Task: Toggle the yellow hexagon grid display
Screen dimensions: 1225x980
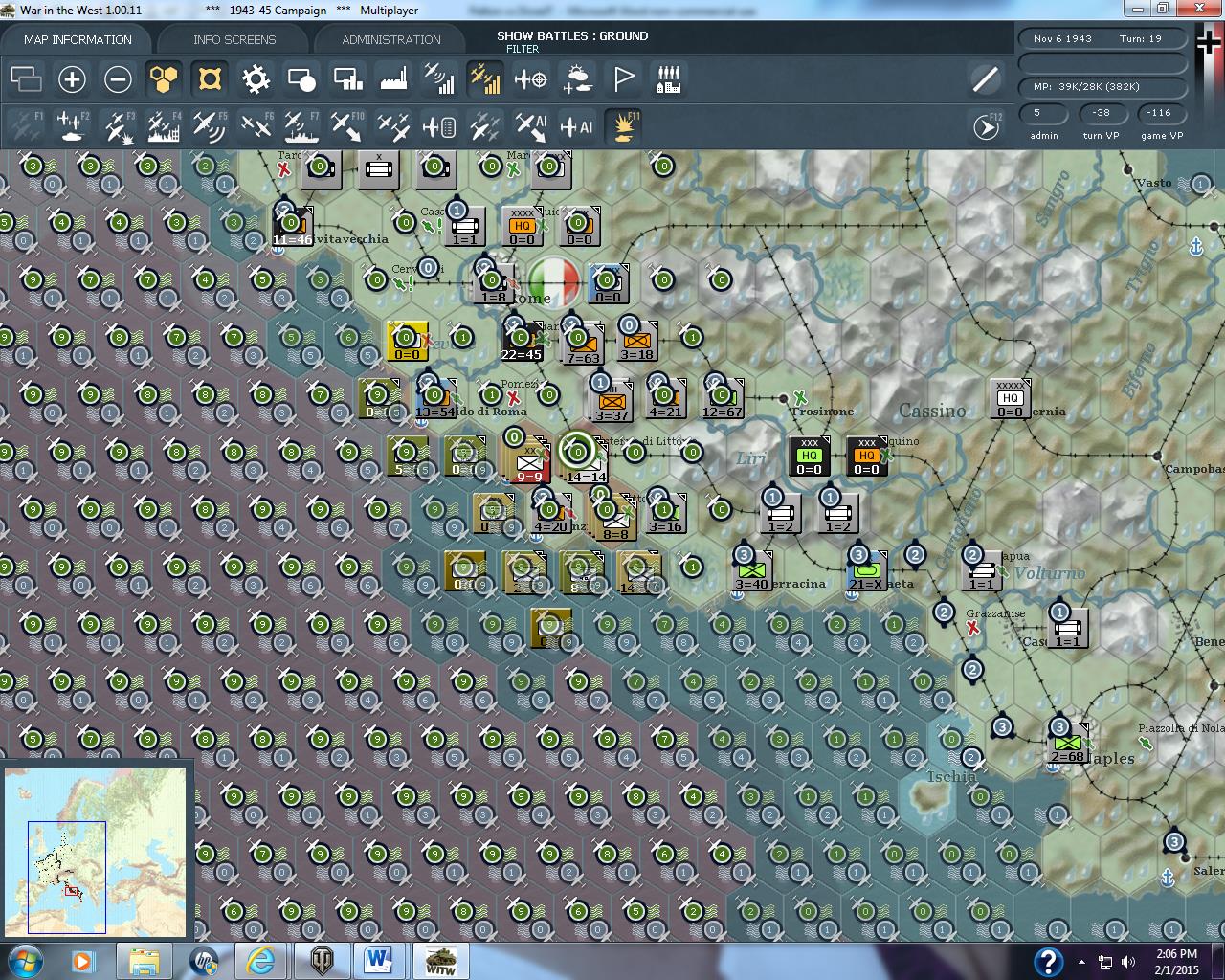Action: pos(164,79)
